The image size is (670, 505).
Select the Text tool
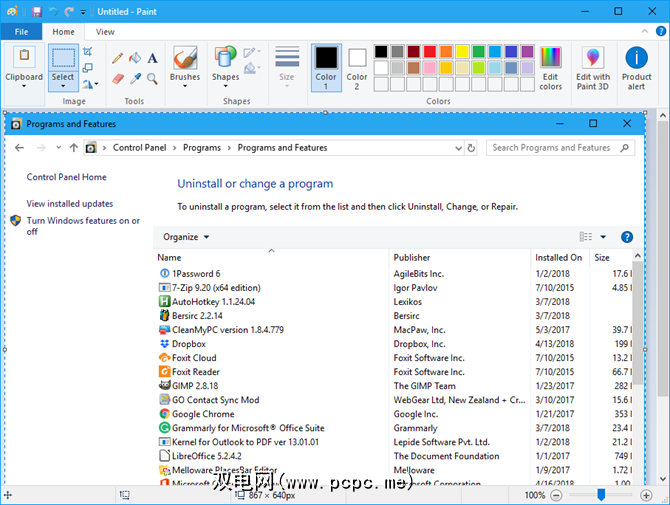152,58
